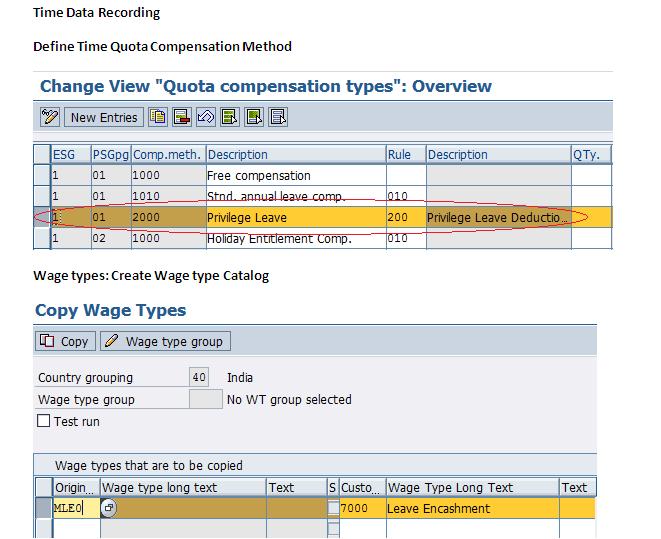Click the custom wage type 7000 field
Viewport: 661px width, 539px height.
pyautogui.click(x=362, y=508)
